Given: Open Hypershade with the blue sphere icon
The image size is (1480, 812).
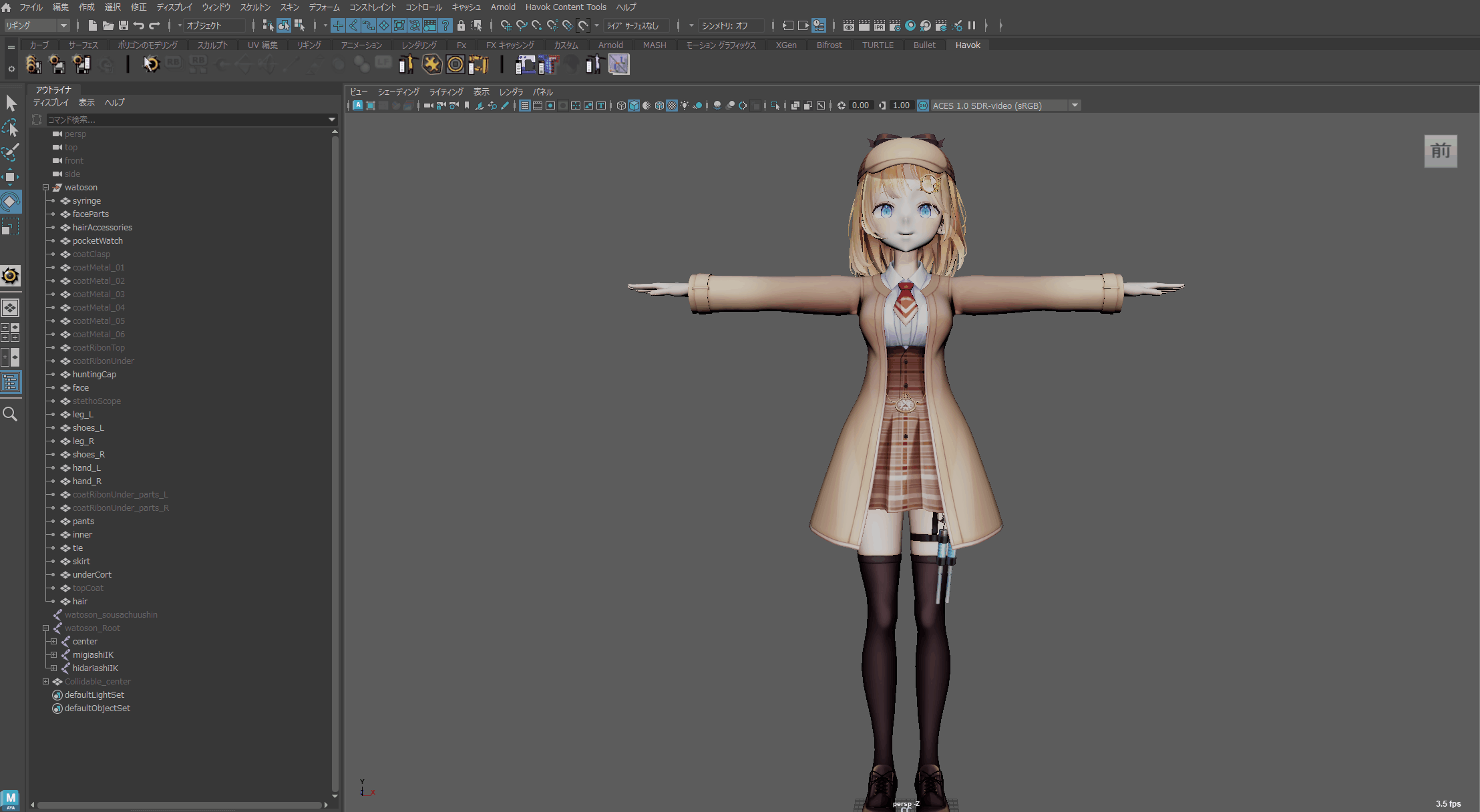Looking at the screenshot, I should pyautogui.click(x=910, y=25).
